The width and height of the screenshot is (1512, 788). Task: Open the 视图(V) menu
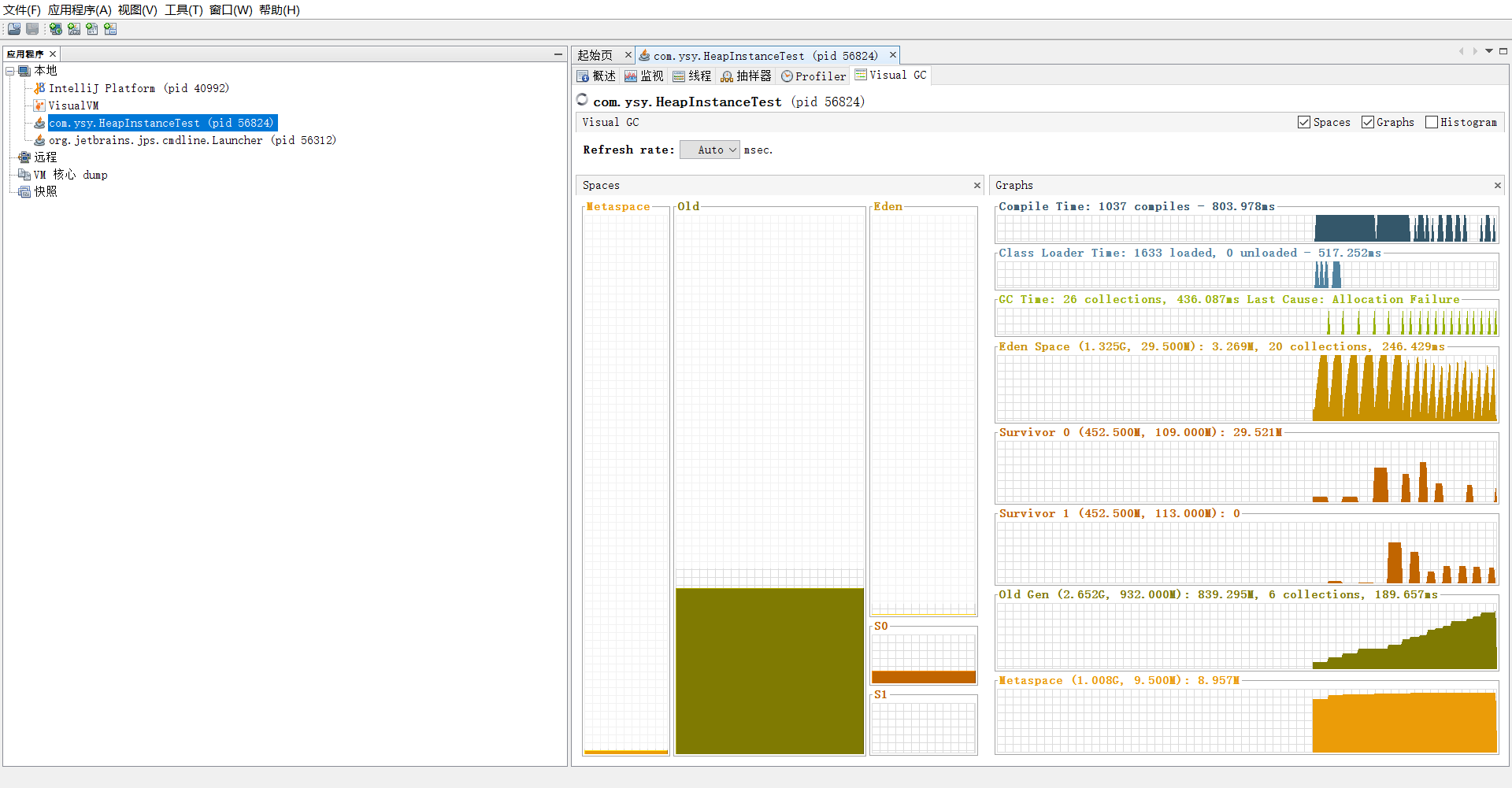tap(138, 10)
